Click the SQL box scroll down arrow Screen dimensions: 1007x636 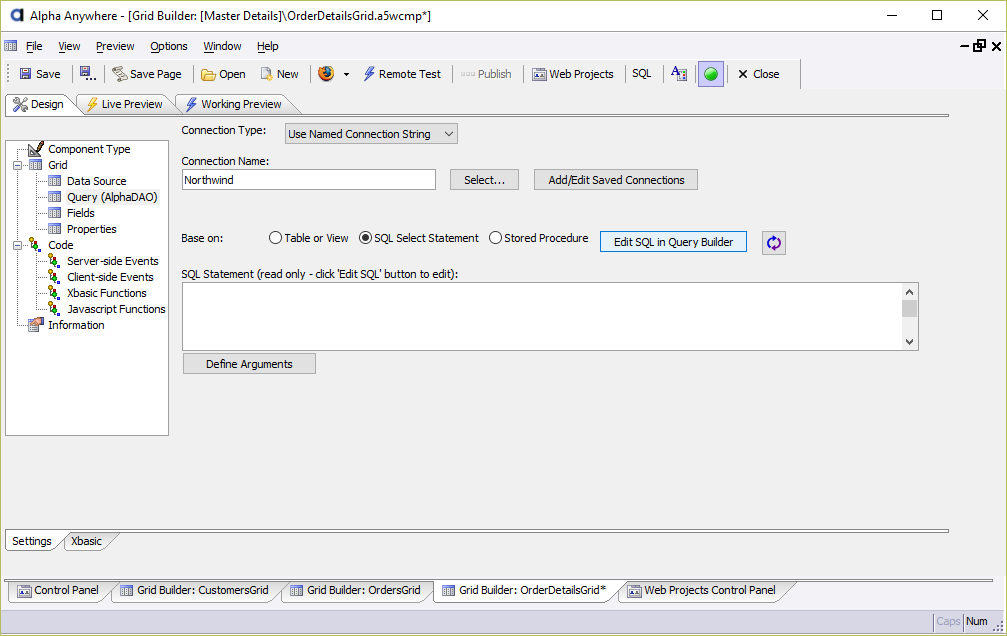tap(909, 342)
